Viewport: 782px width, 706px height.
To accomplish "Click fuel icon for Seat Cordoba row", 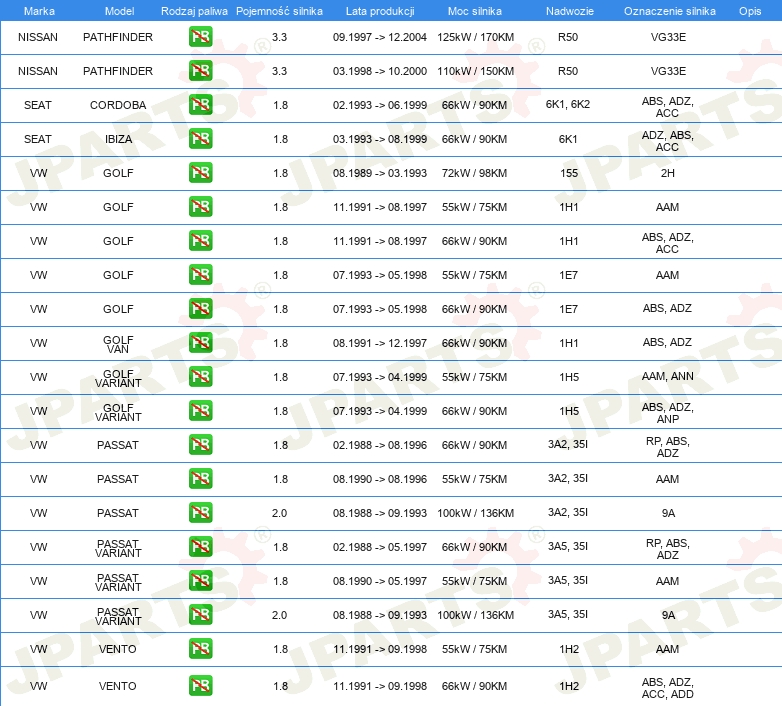I will coord(200,105).
